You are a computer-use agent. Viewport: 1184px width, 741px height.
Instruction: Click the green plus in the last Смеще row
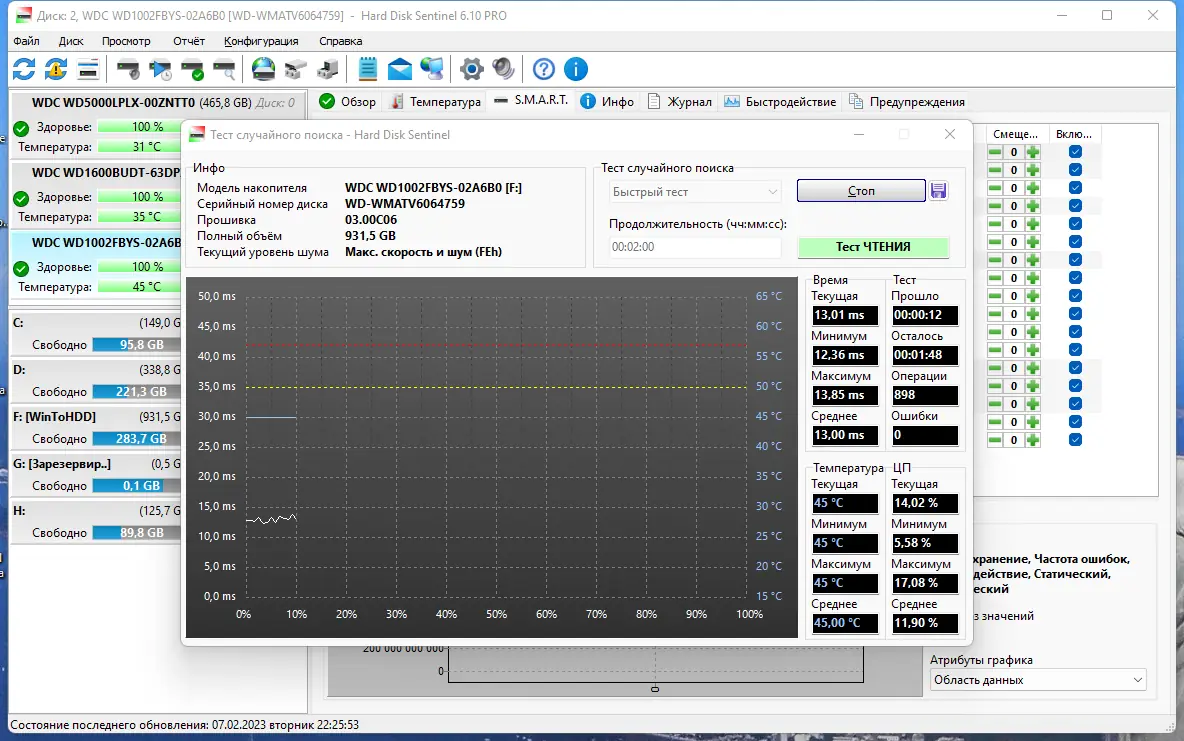[1033, 440]
